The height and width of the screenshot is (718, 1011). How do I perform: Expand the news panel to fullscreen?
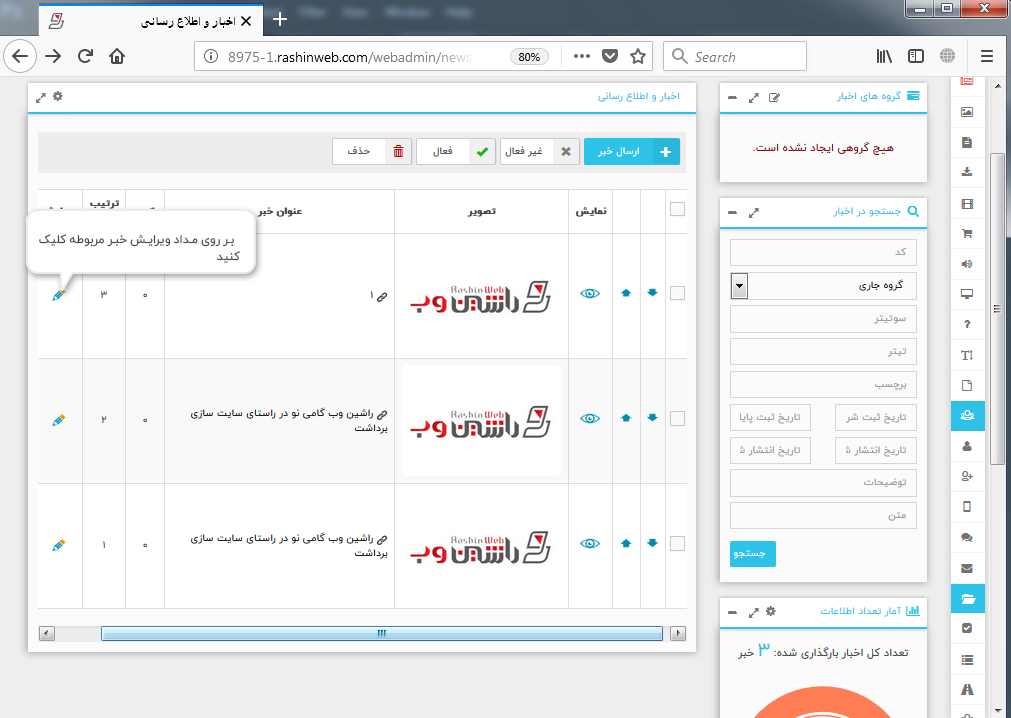41,97
